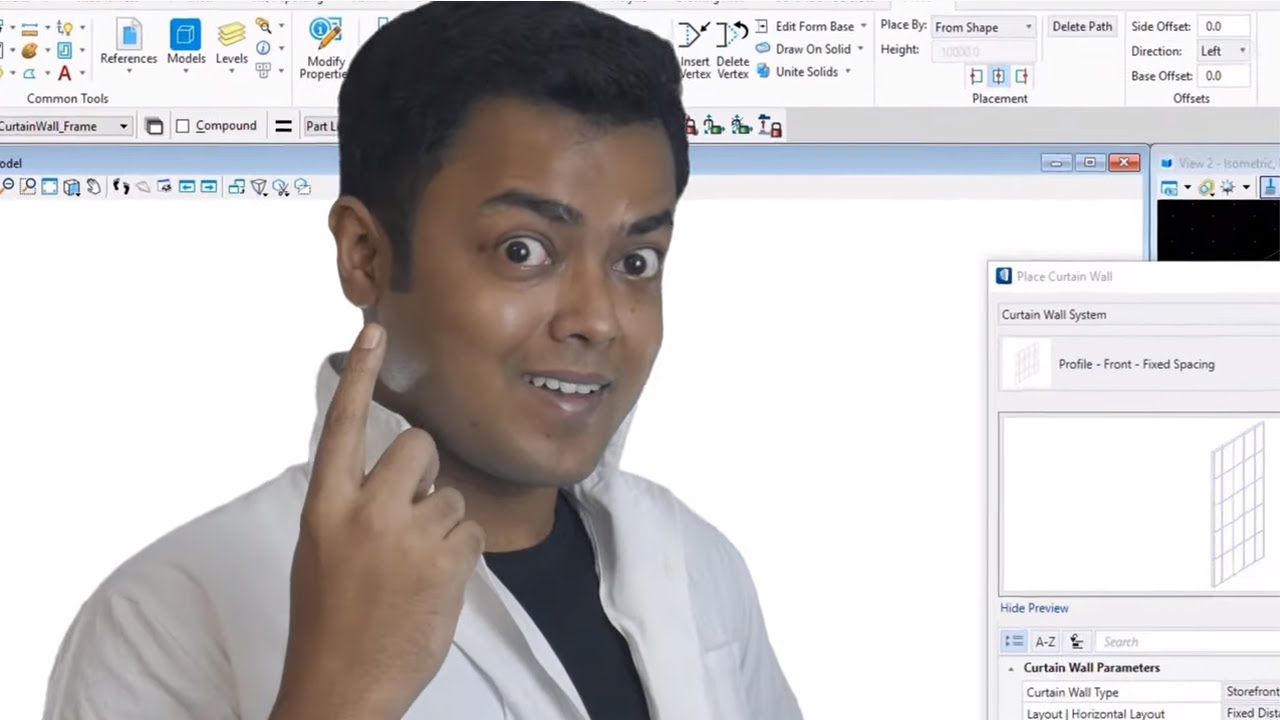Screen dimensions: 1280x720
Task: Click the Delete Path button
Action: click(1082, 27)
